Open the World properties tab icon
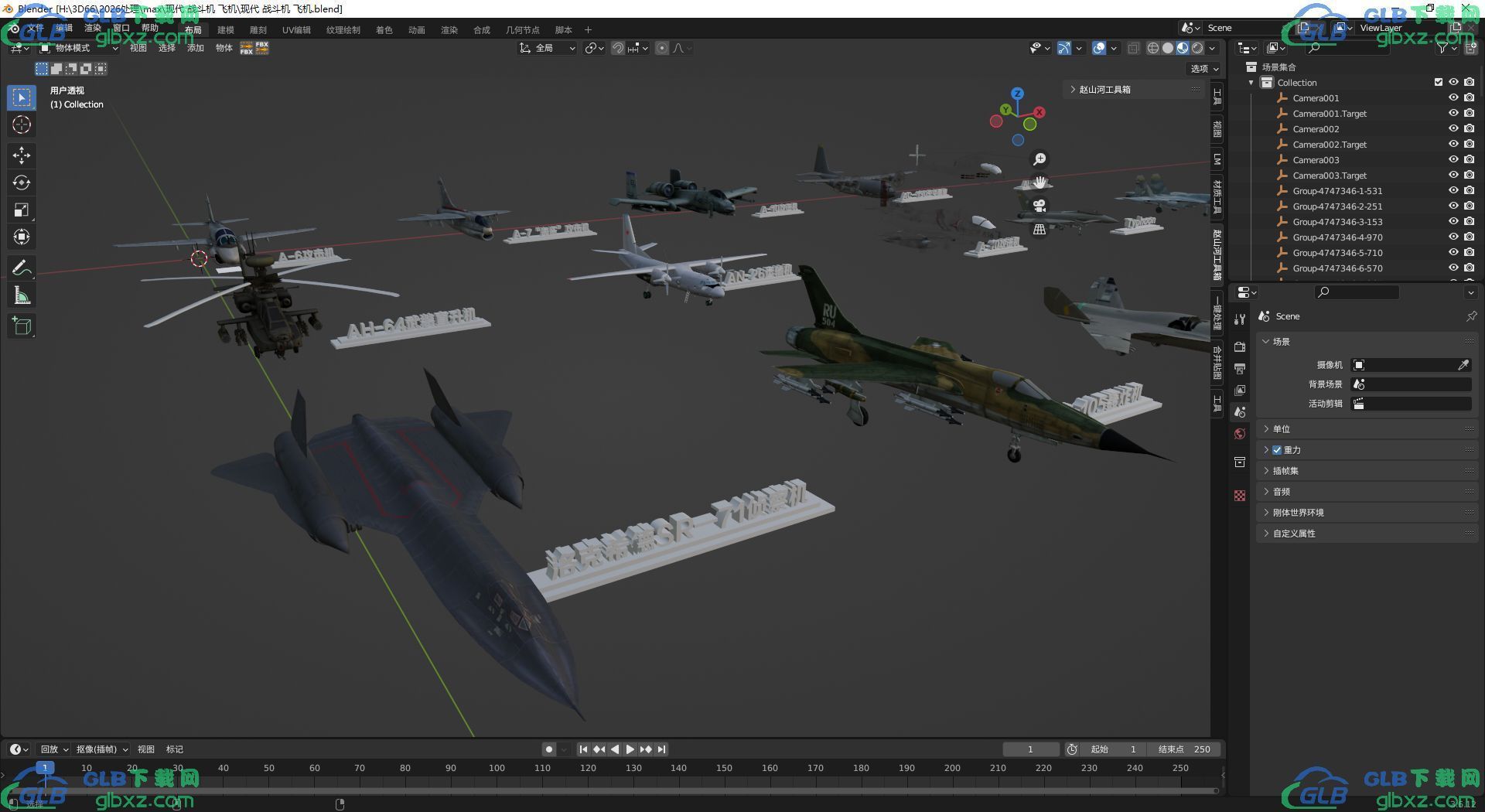Screen dimensions: 1485x812 point(1240,434)
